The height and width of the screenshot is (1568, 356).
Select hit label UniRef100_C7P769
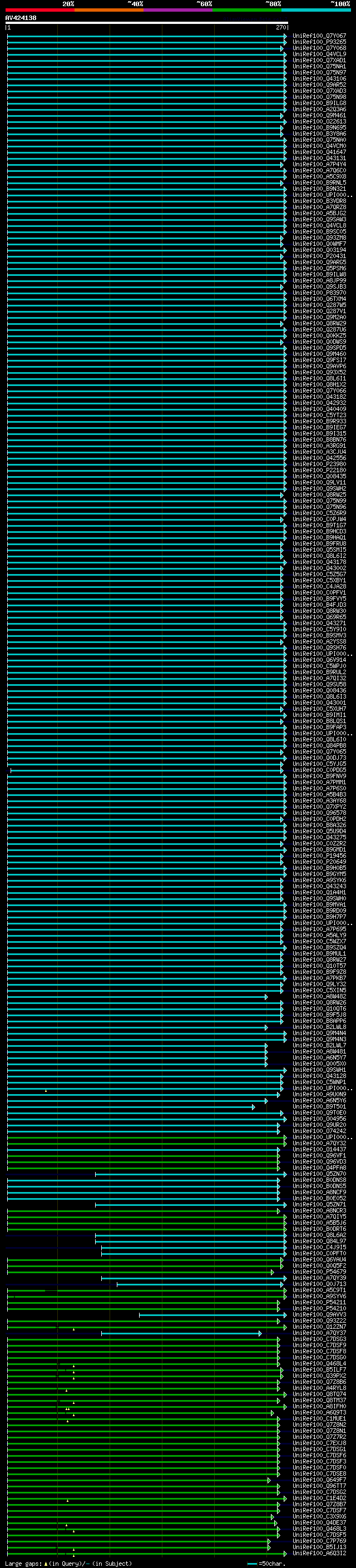319,1542
